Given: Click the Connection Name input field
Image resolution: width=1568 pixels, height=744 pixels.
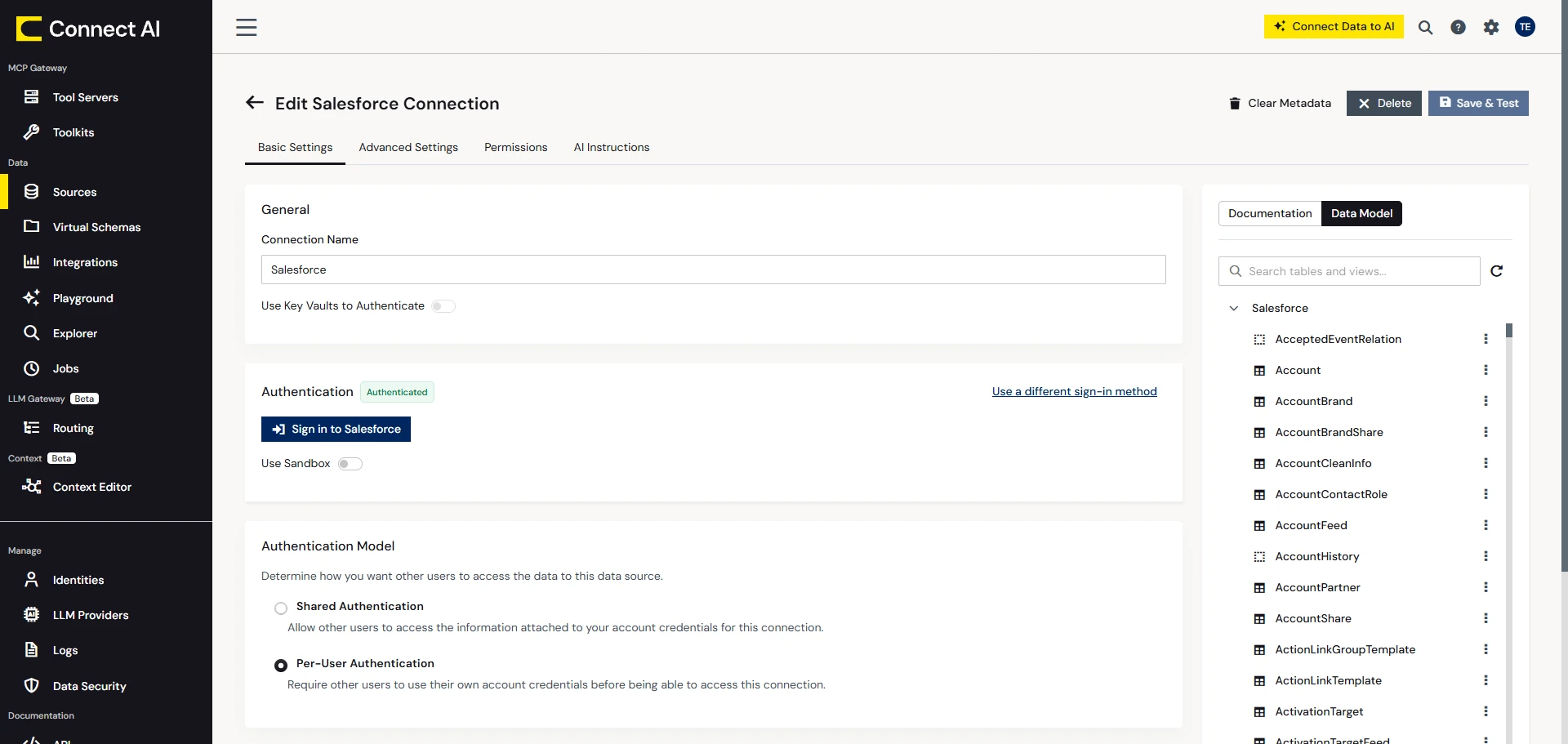Looking at the screenshot, I should pos(713,270).
